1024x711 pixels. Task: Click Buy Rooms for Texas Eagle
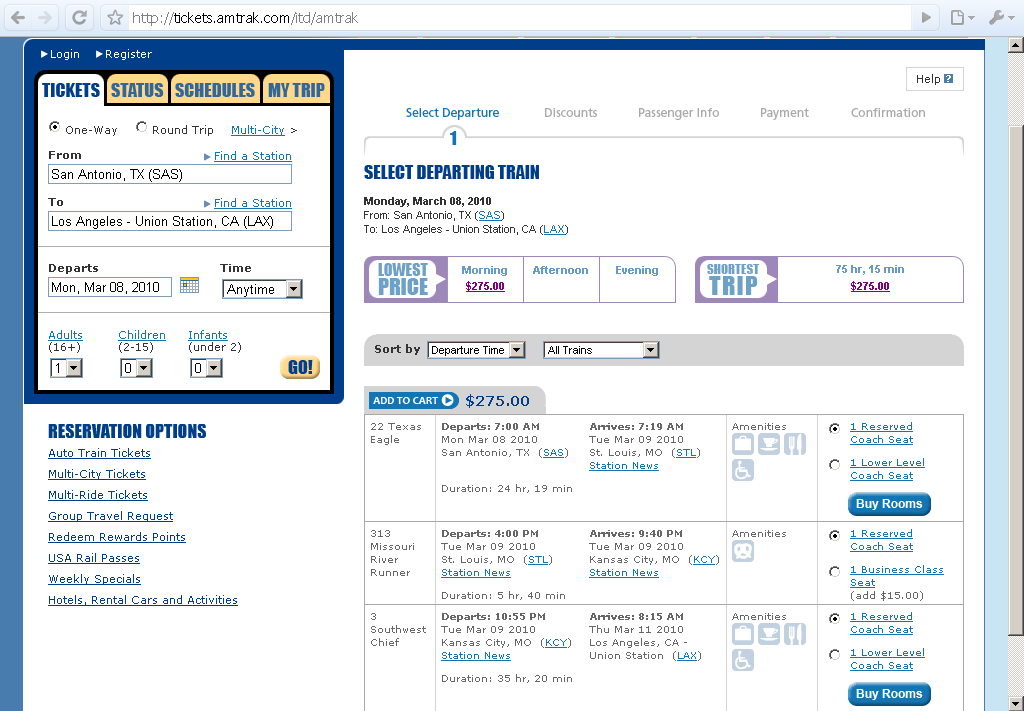coord(889,504)
